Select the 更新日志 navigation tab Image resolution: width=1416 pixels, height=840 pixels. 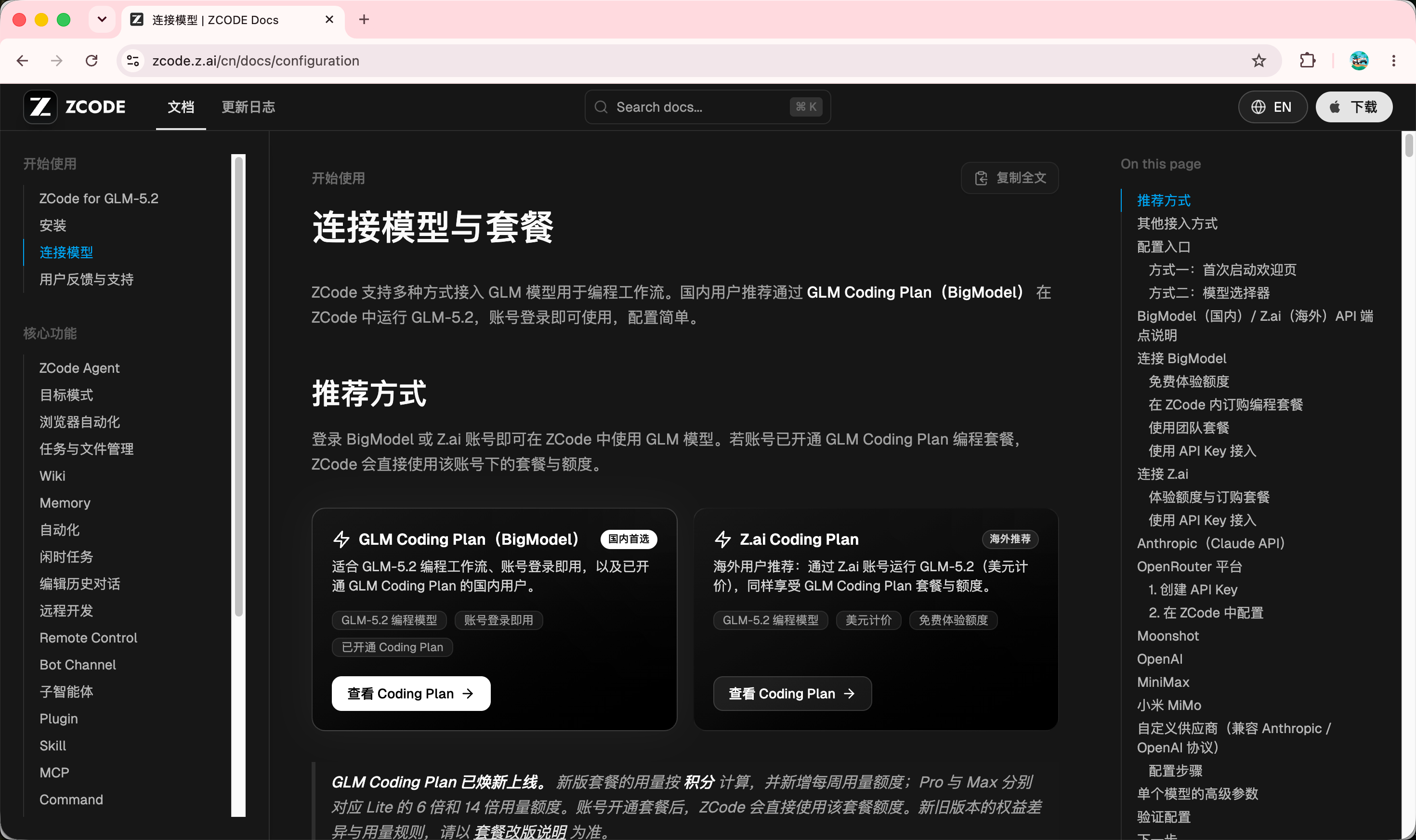click(x=249, y=107)
